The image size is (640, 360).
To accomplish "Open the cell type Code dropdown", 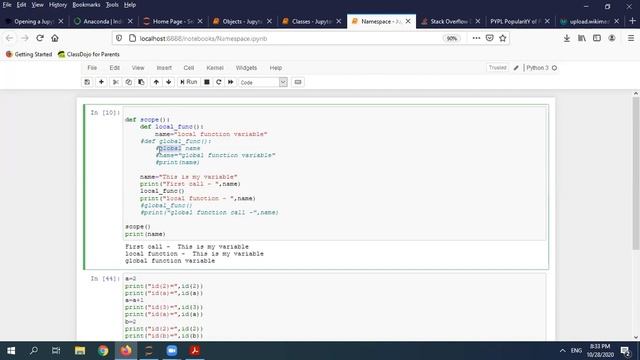I will 263,82.
